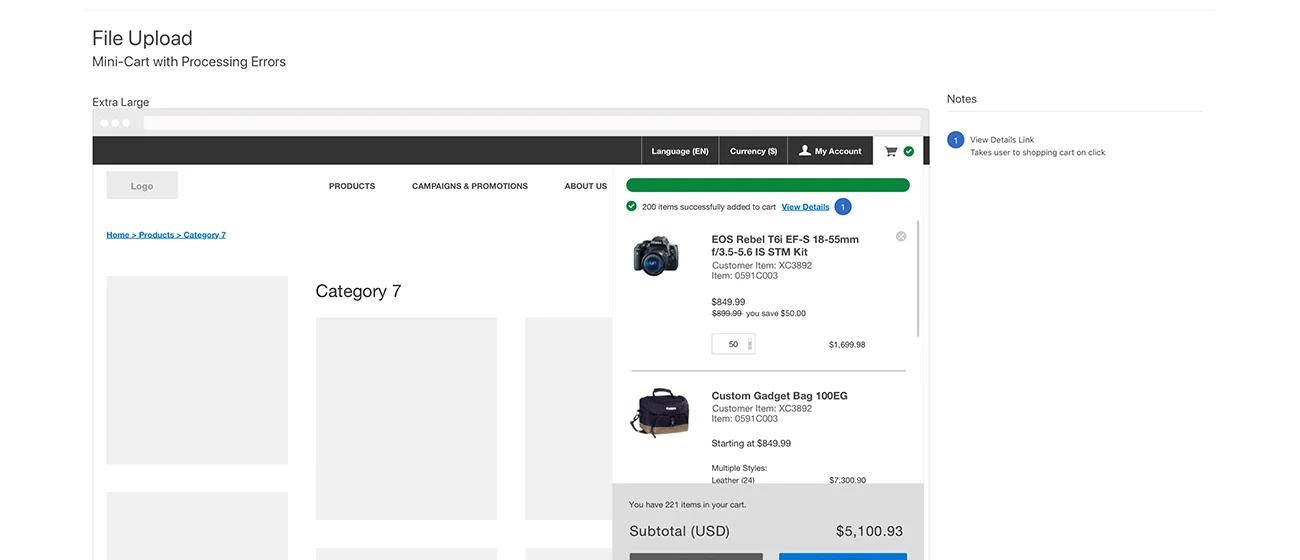Click green success check next to 200 items message
This screenshot has width=1300, height=560.
[631, 206]
